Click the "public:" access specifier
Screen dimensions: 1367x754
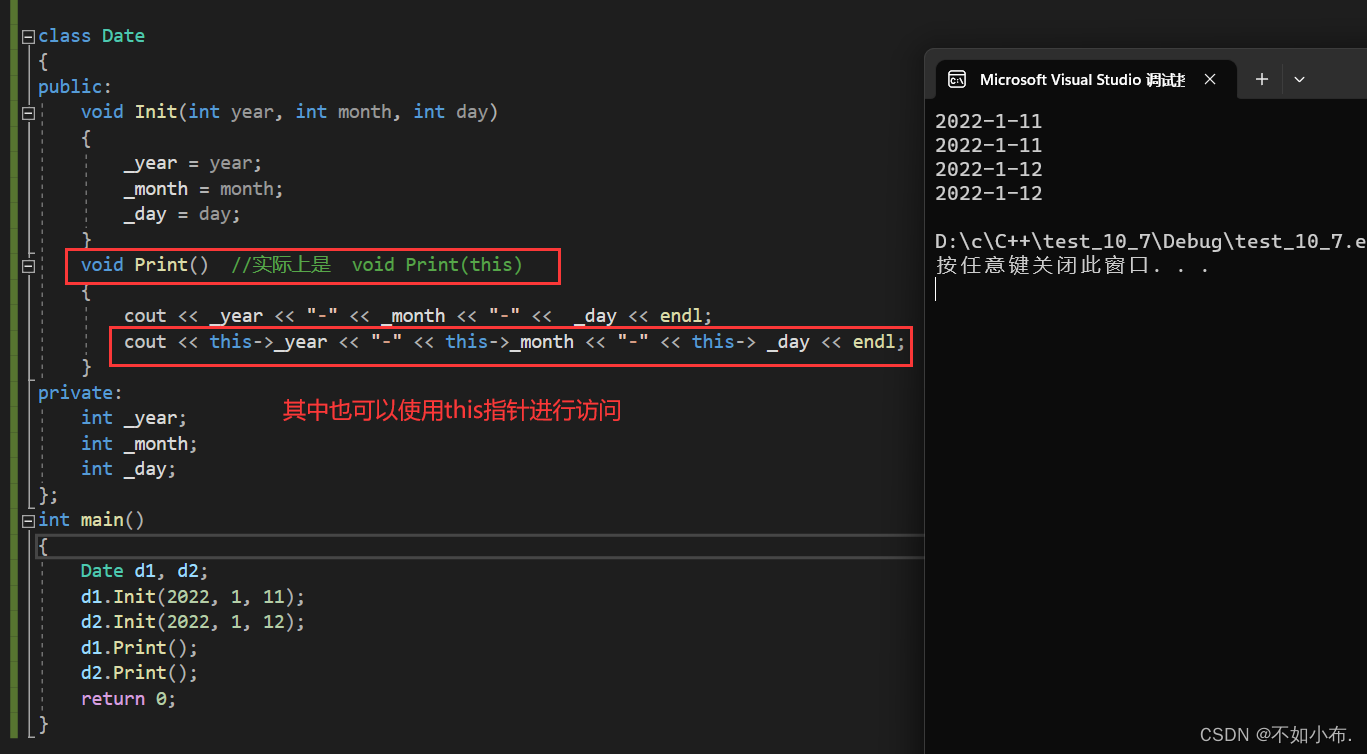75,87
